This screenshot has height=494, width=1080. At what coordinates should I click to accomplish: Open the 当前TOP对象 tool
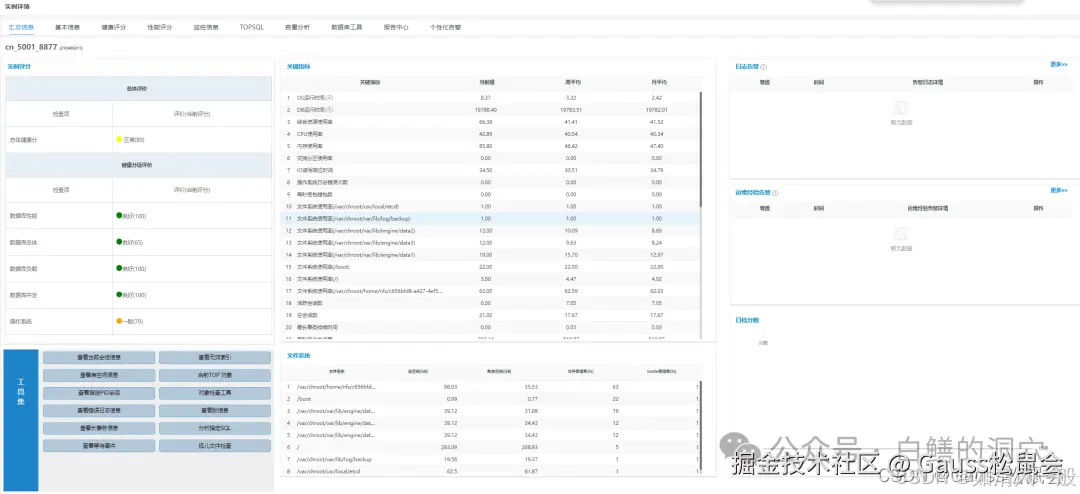(215, 375)
